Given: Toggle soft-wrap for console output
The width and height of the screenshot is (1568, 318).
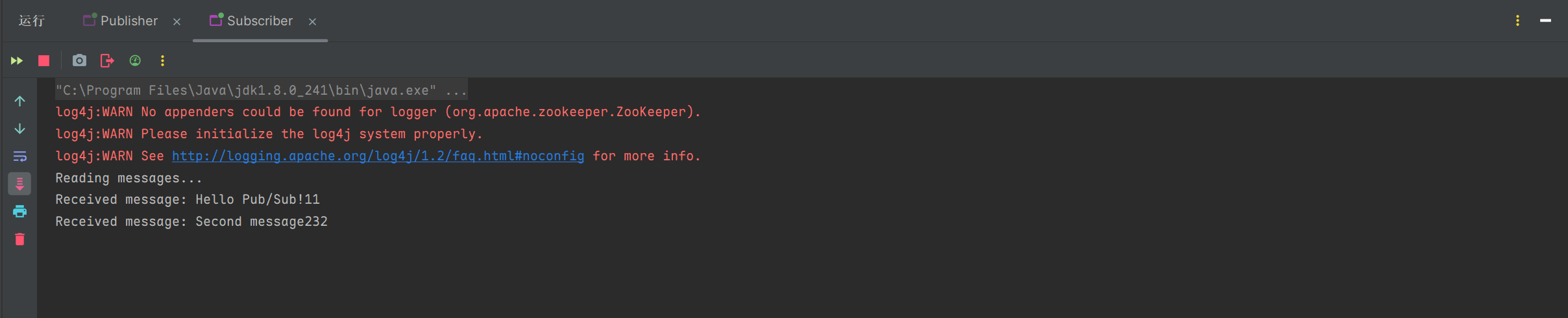Looking at the screenshot, I should pyautogui.click(x=20, y=156).
